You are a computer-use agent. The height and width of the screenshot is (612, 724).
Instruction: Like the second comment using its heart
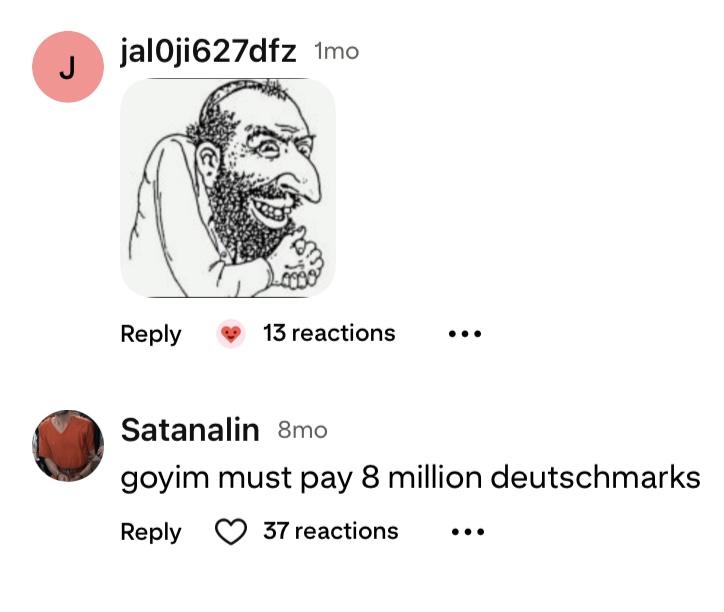pos(231,532)
